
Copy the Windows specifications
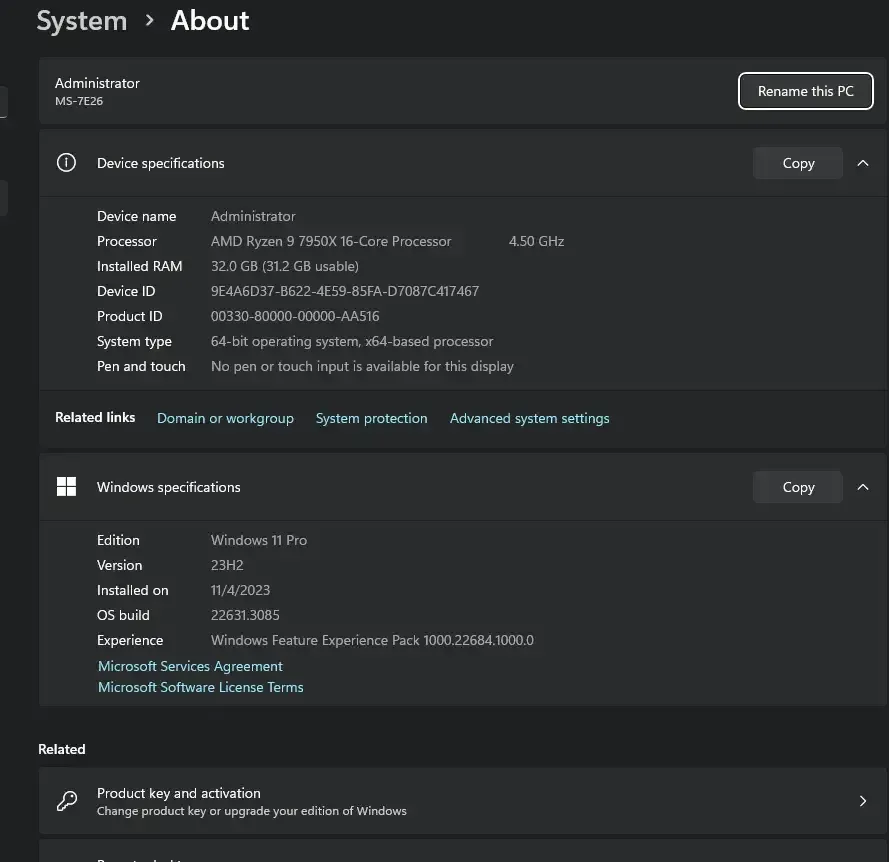click(x=797, y=487)
